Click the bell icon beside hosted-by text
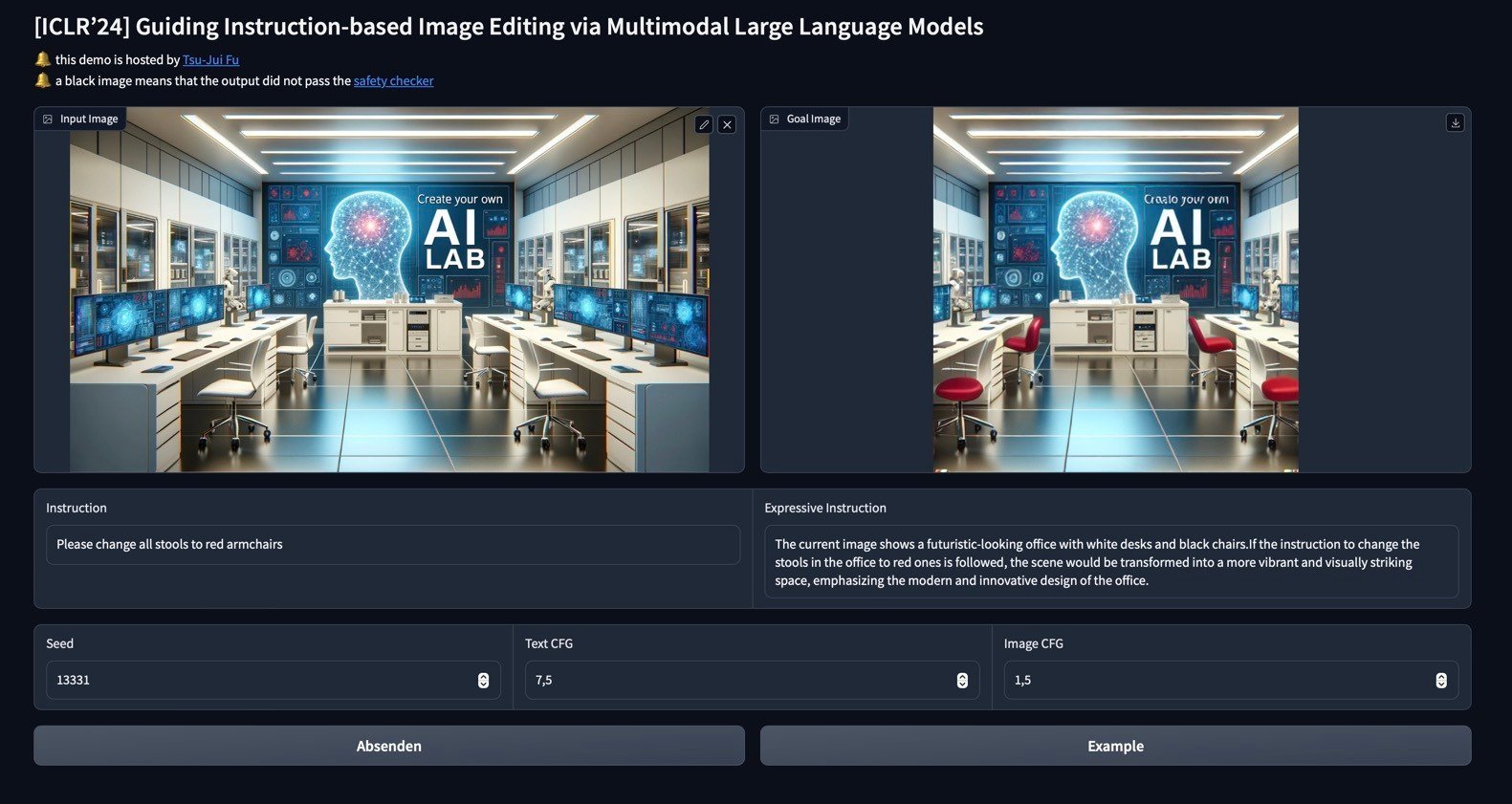 pyautogui.click(x=43, y=59)
